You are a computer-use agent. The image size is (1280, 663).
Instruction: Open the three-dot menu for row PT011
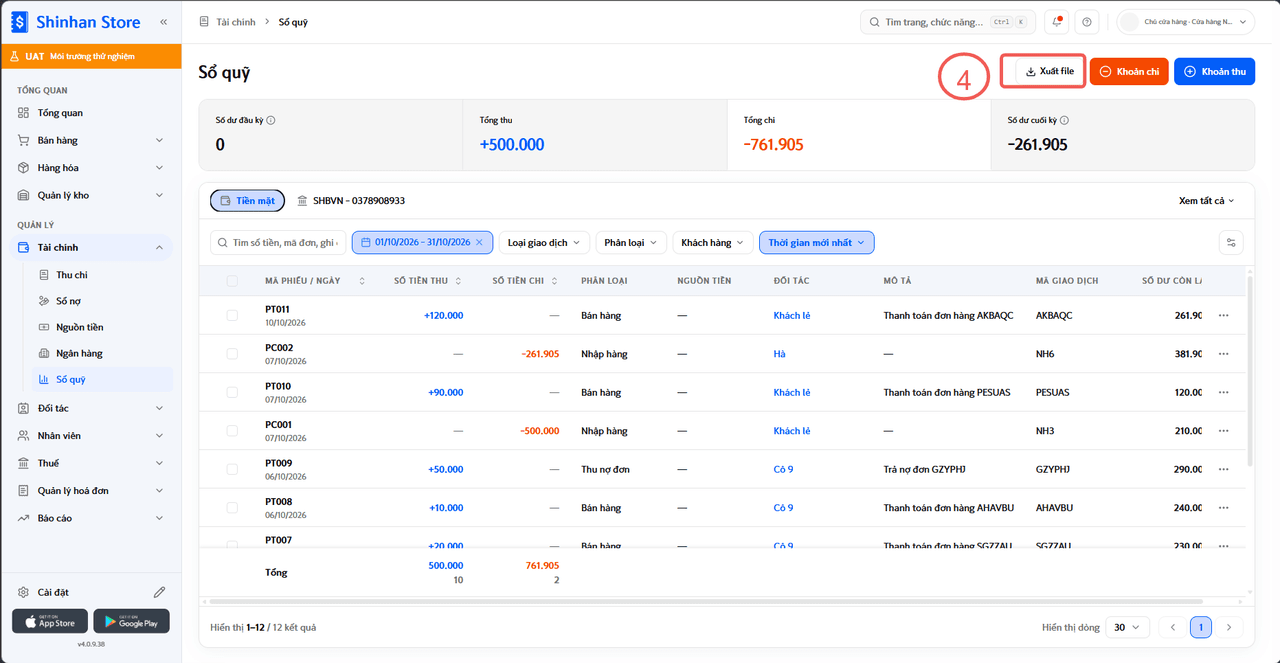(1226, 316)
